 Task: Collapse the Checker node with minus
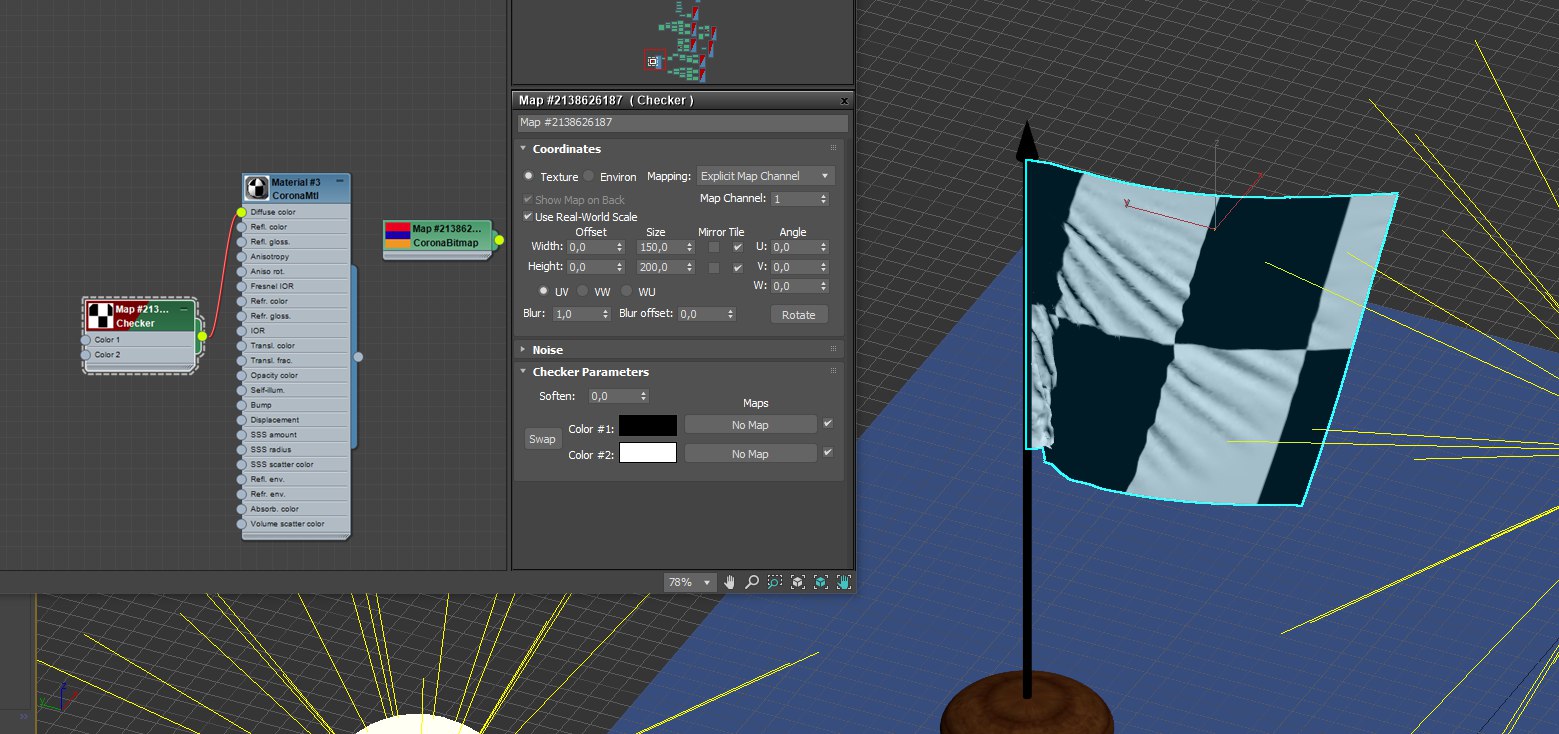(x=184, y=309)
